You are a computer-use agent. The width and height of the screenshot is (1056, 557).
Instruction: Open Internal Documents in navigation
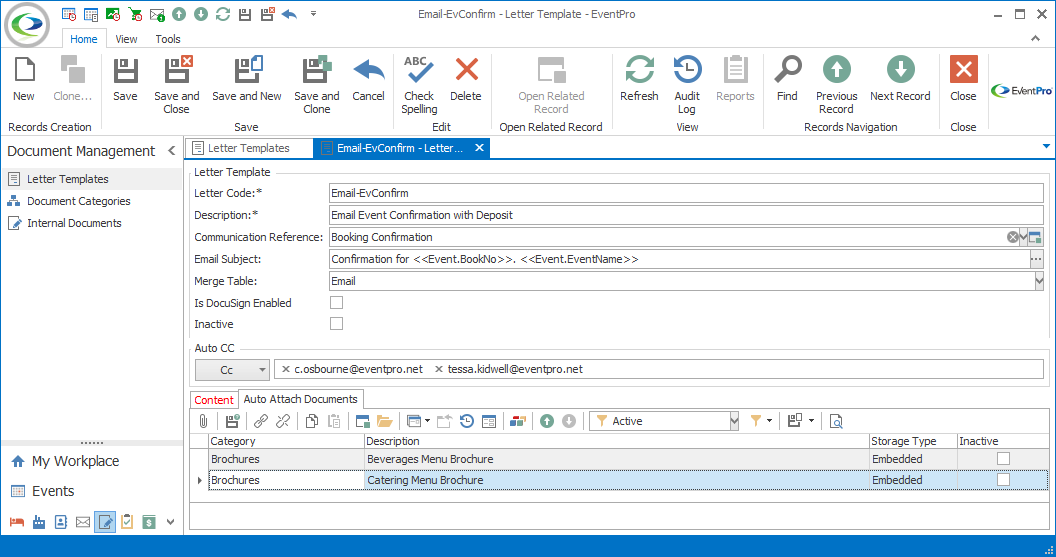pyautogui.click(x=74, y=223)
